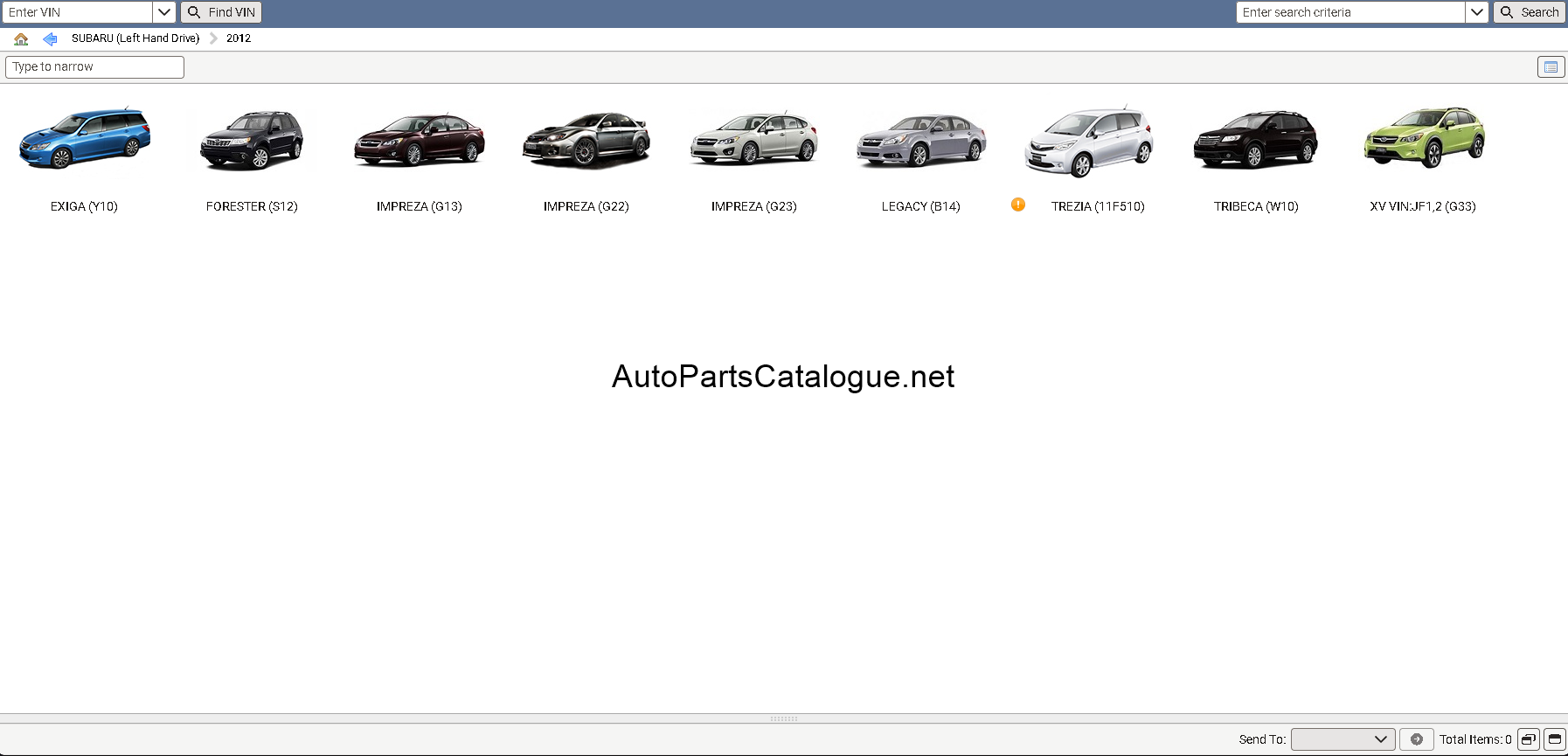Expand the search criteria dropdown

click(x=1476, y=12)
